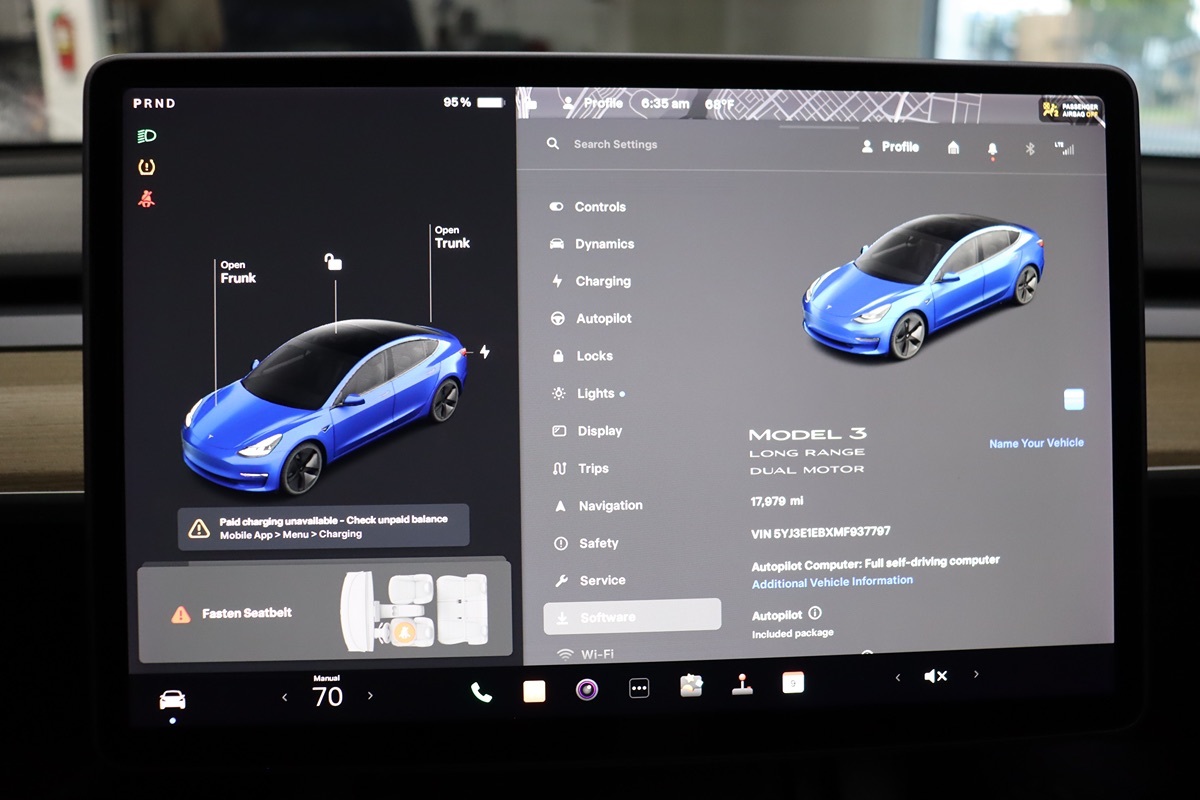Tap Open Frunk button
This screenshot has width=1200, height=800.
(x=238, y=272)
